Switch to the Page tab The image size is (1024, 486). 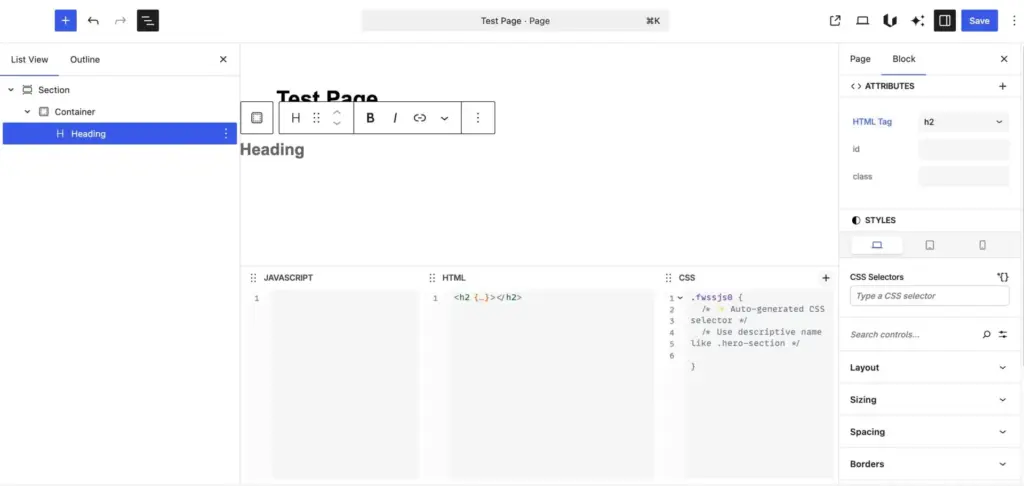pos(860,59)
